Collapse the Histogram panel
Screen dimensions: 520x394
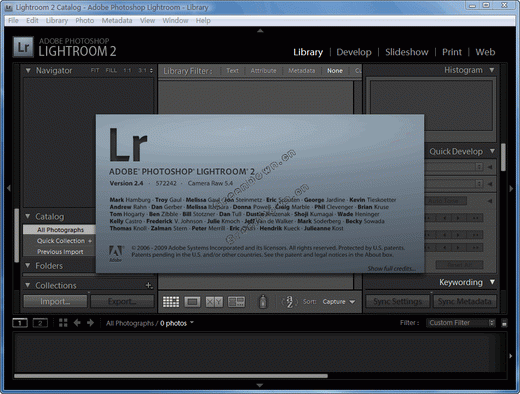click(492, 70)
